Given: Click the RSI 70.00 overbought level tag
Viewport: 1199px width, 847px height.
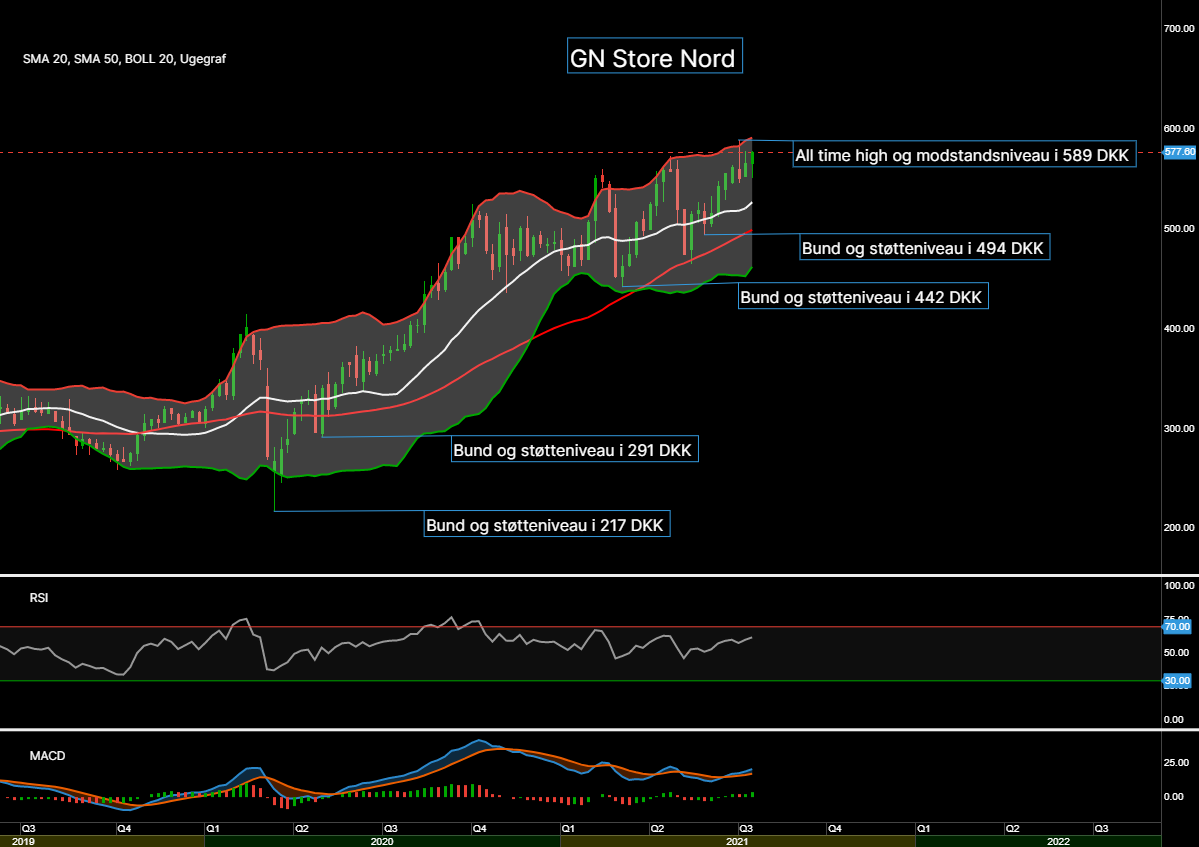Looking at the screenshot, I should point(1177,627).
